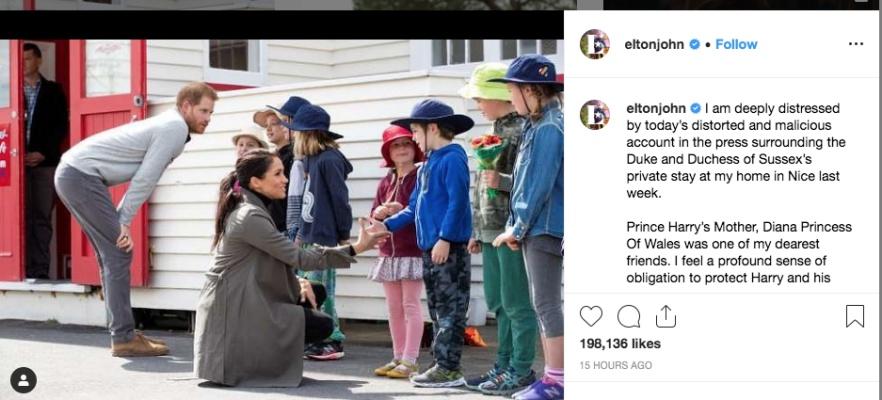Click the verified badge beside the Follow link
Viewport: 882px width, 400px height.
click(x=695, y=44)
